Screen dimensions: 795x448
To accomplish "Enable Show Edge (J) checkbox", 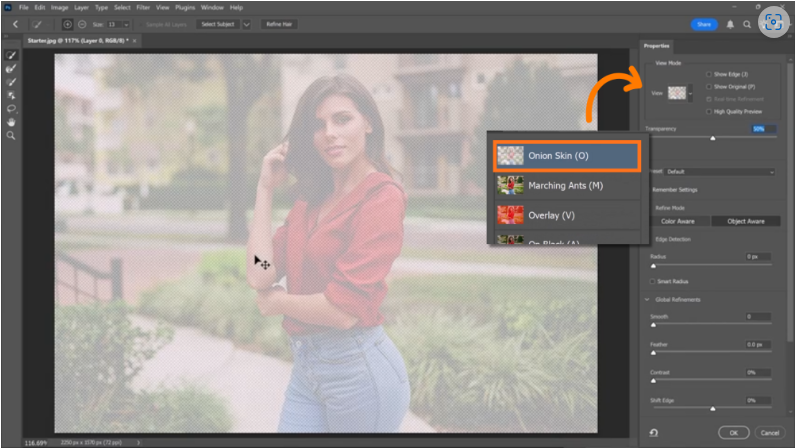I will (709, 74).
